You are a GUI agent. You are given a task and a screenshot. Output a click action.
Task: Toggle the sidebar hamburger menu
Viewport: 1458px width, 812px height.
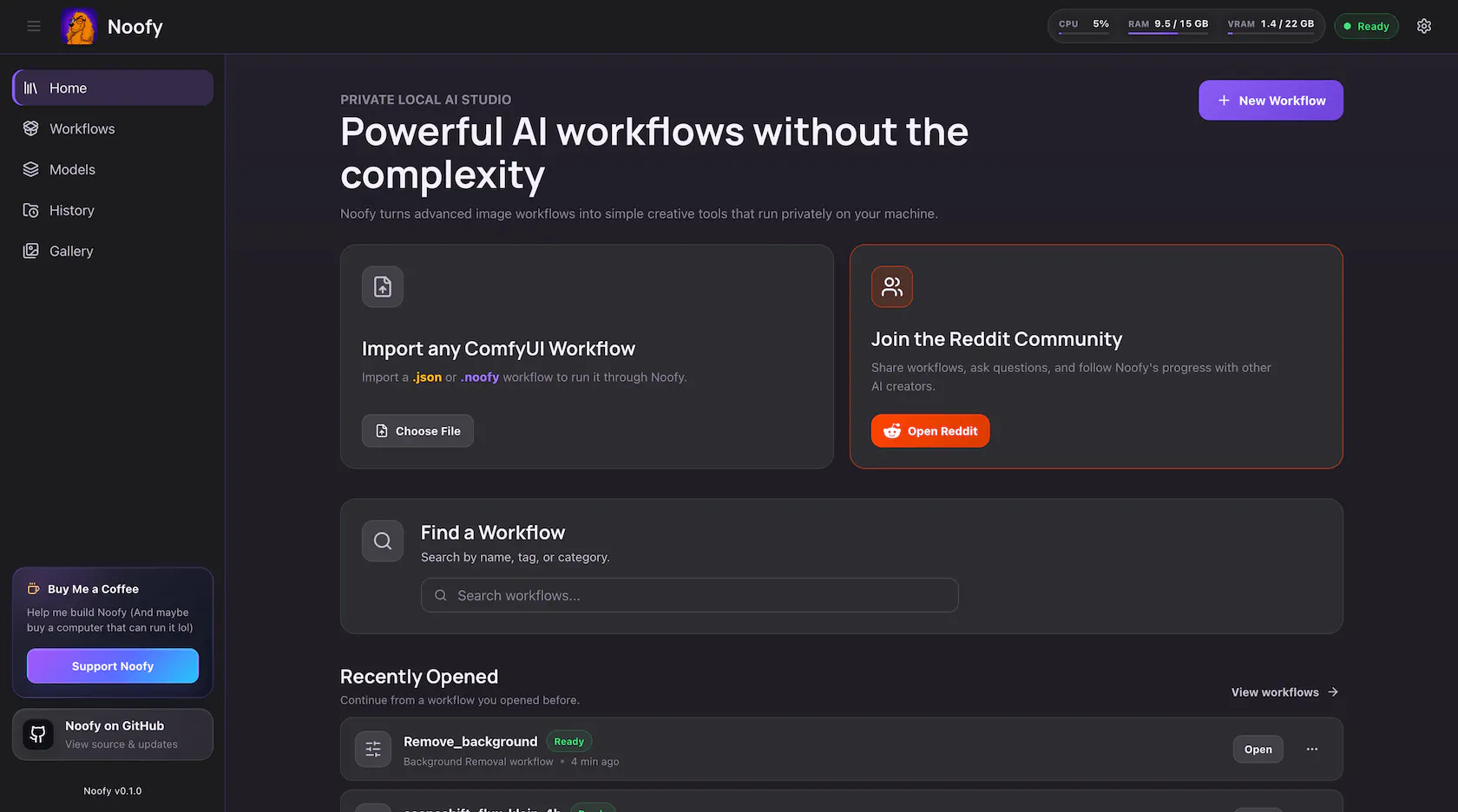(x=34, y=26)
